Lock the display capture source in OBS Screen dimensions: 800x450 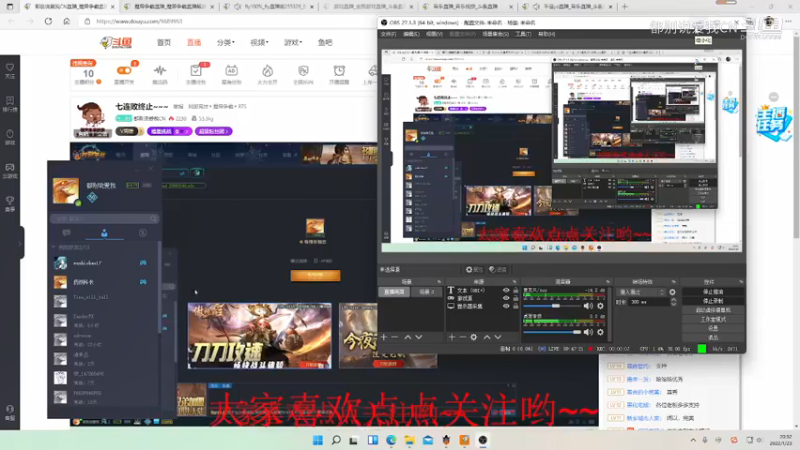(515, 306)
